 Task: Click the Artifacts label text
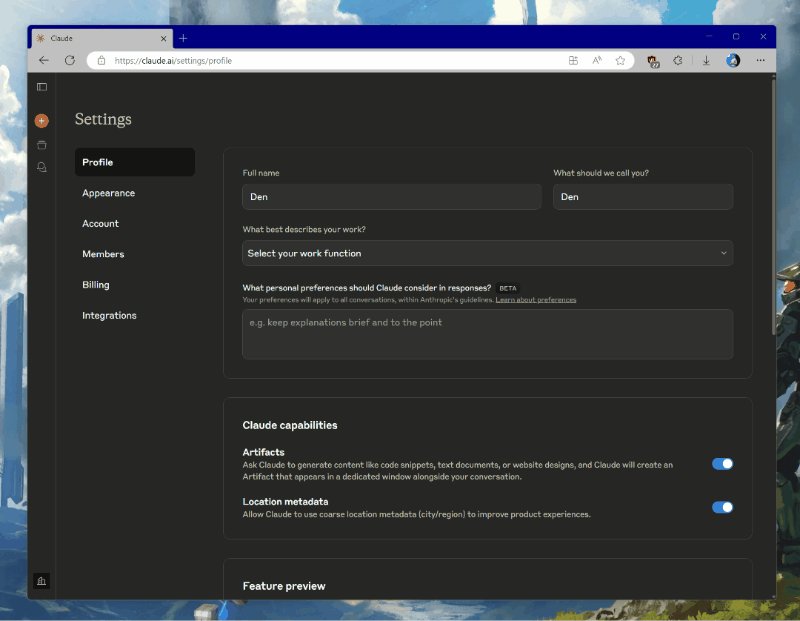(x=263, y=452)
